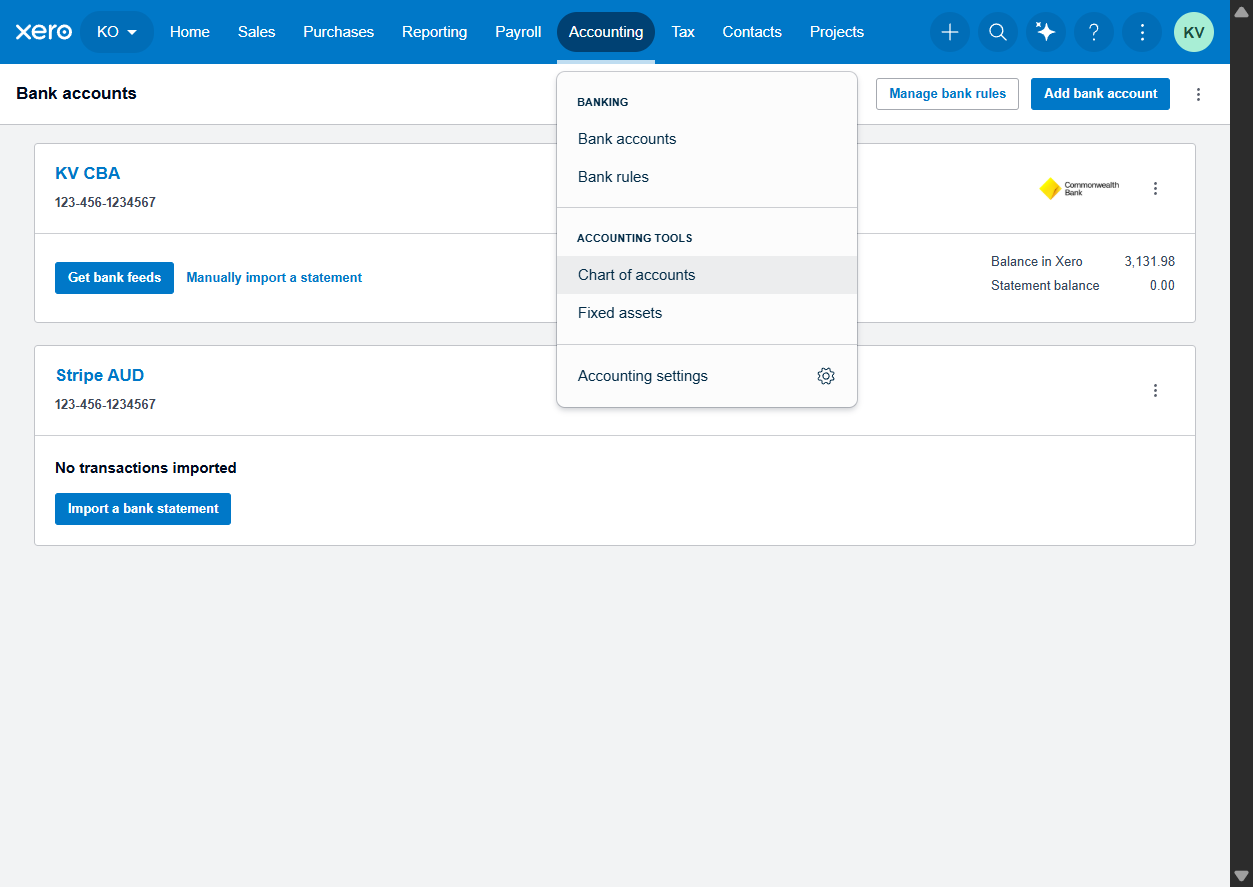Select Bank accounts in the dropdown
Image resolution: width=1253 pixels, height=887 pixels.
coord(707,139)
